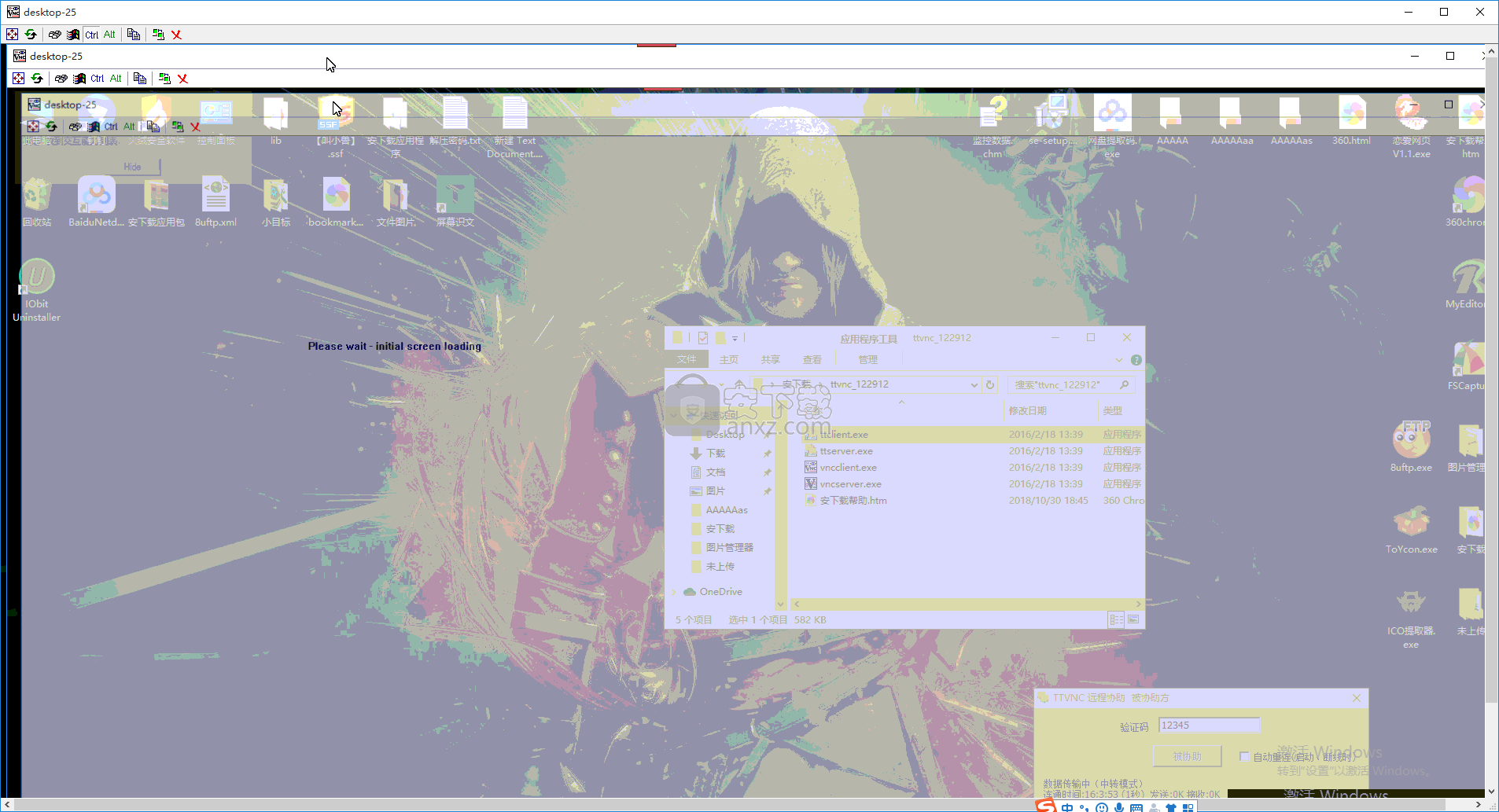Click file-transfer documents icon in outer VNC toolbar

click(134, 35)
